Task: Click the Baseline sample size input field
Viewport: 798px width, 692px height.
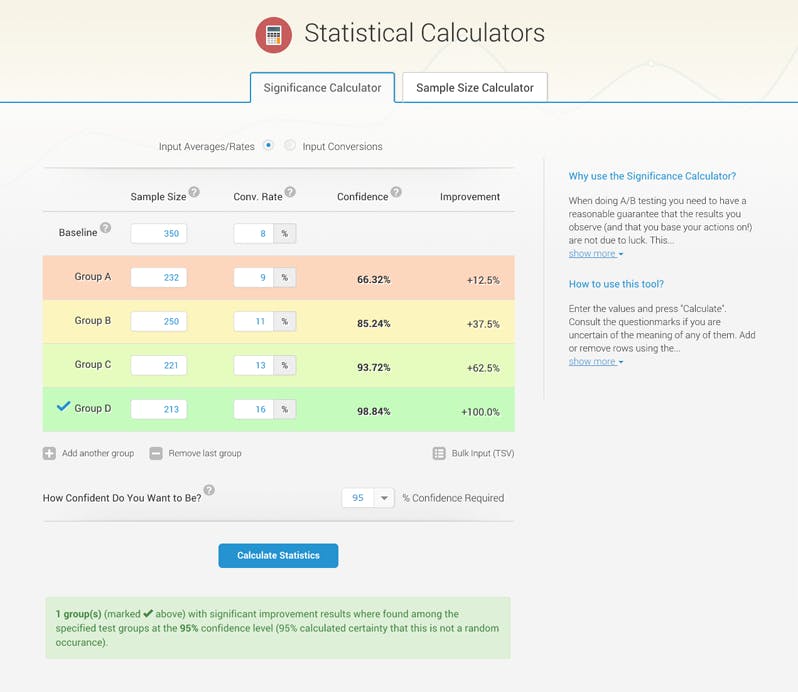Action: click(x=158, y=234)
